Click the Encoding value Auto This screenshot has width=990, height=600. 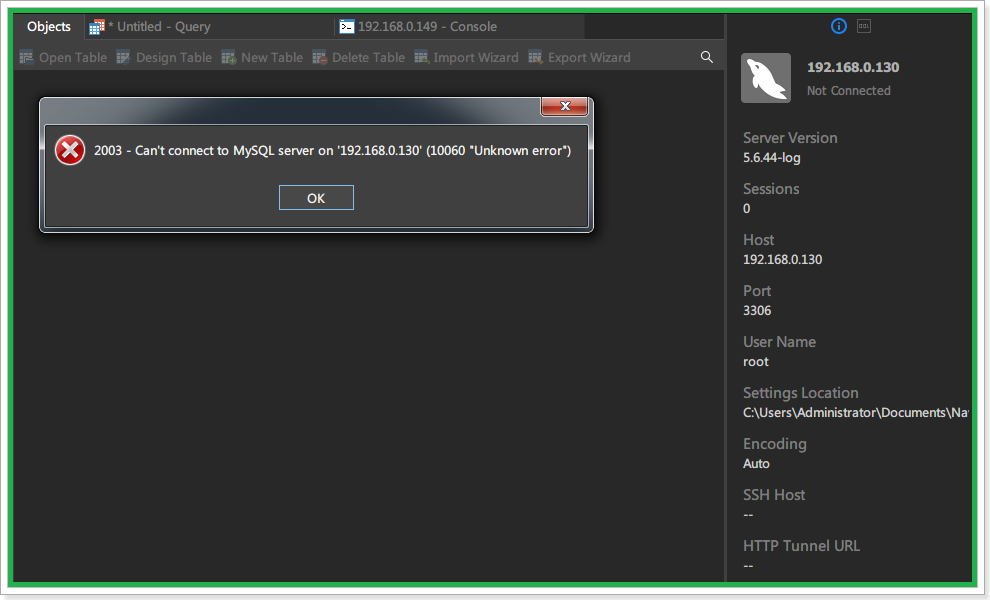click(x=756, y=464)
